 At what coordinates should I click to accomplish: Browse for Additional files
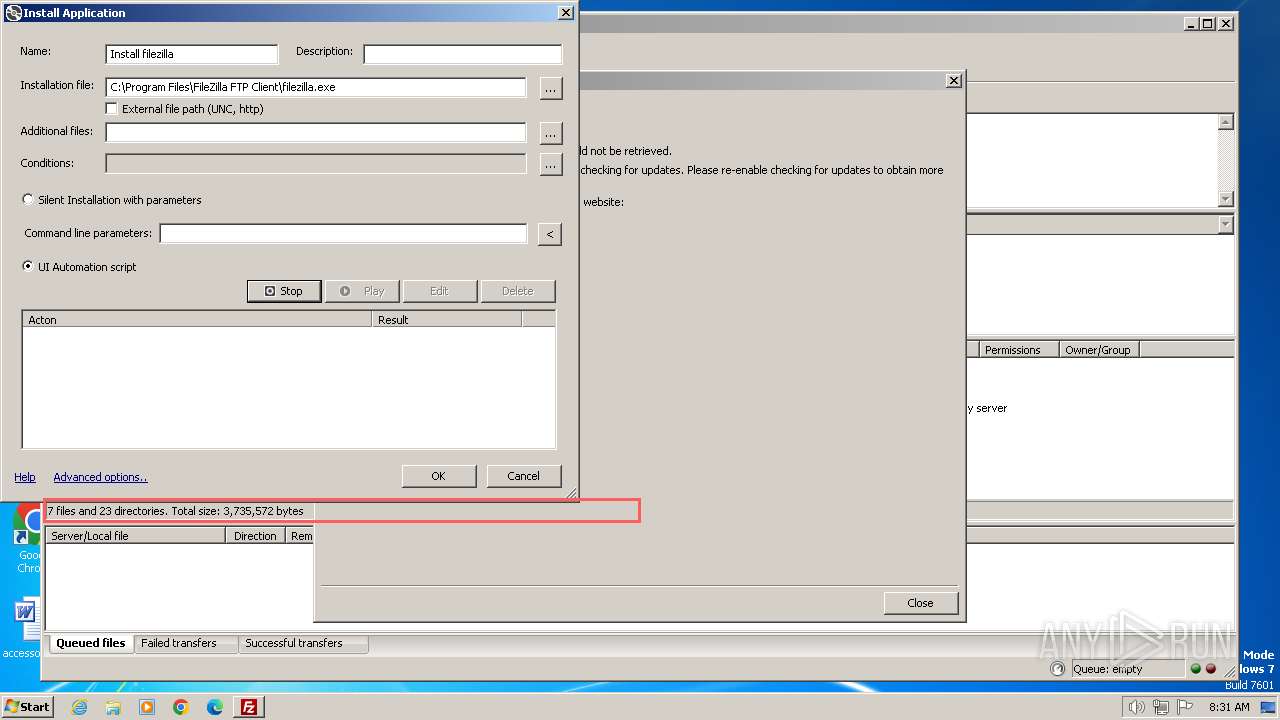(550, 132)
